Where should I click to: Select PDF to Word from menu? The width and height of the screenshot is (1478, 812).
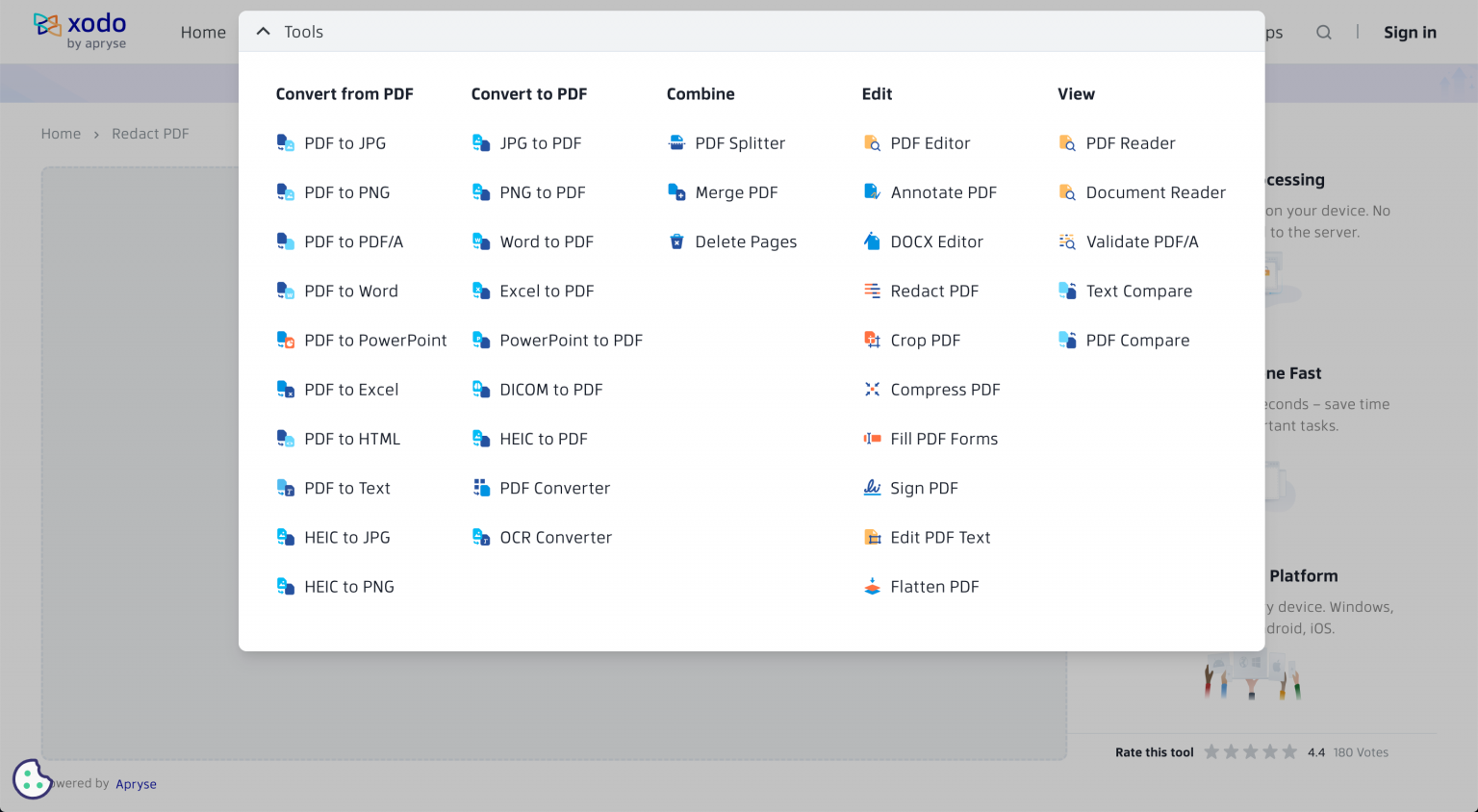[350, 291]
